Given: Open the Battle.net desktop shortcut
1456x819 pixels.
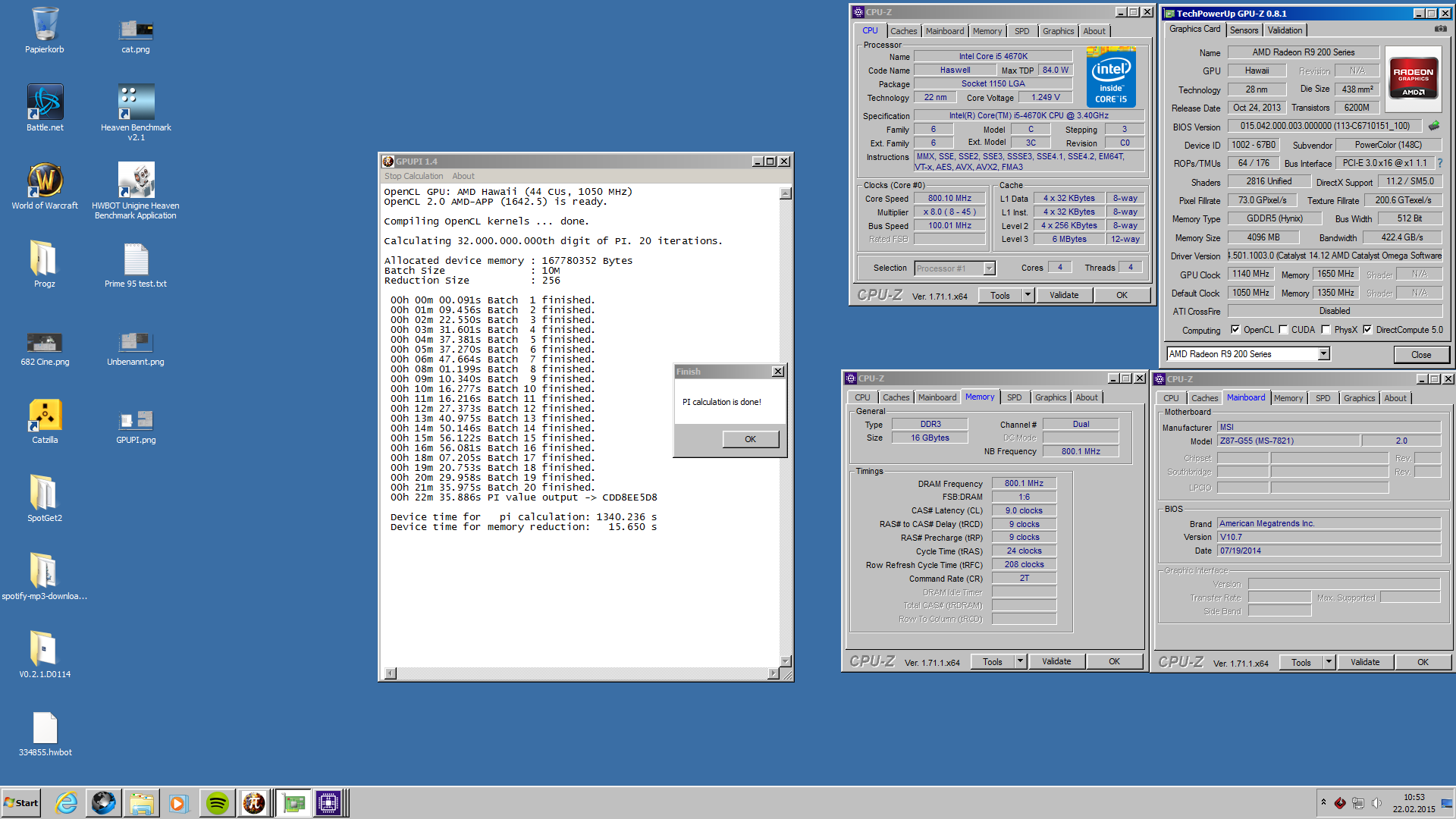Looking at the screenshot, I should pyautogui.click(x=45, y=108).
